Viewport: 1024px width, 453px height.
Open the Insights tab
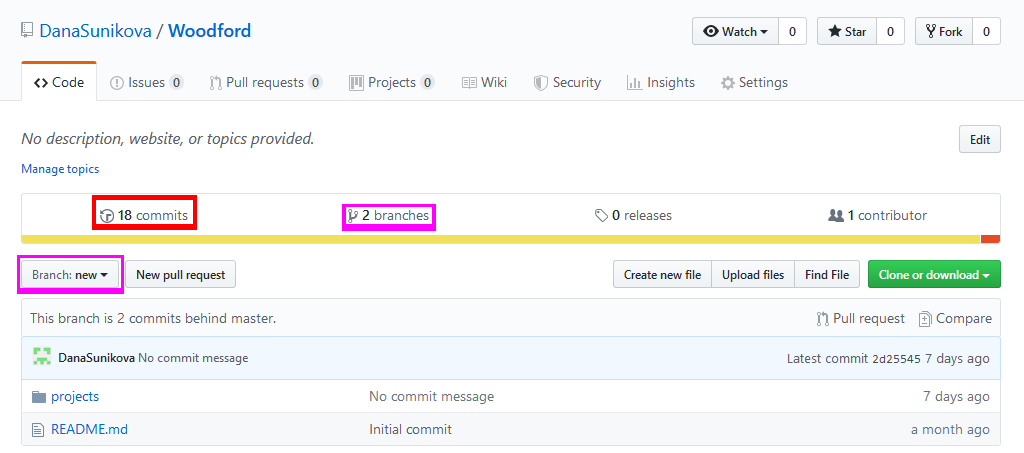pyautogui.click(x=660, y=83)
